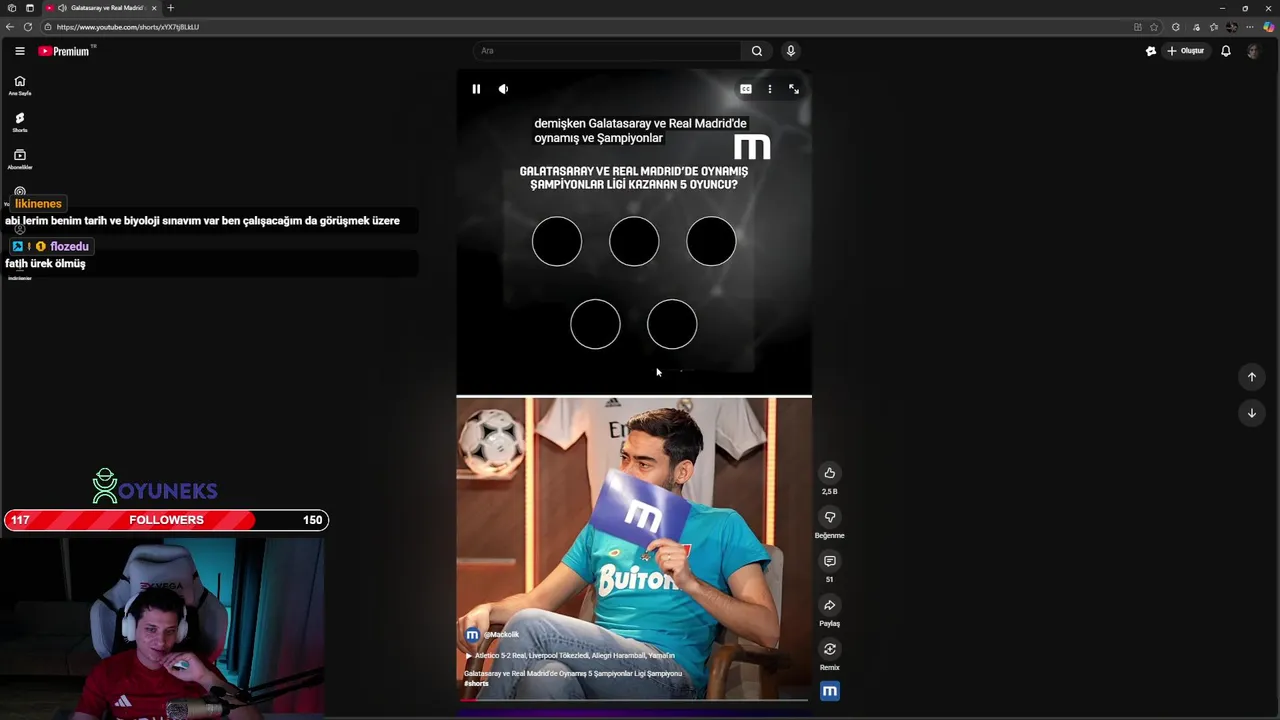Viewport: 1280px width, 720px height.
Task: Close the Galatasaray ve Real Madrid tab
Action: (x=154, y=8)
